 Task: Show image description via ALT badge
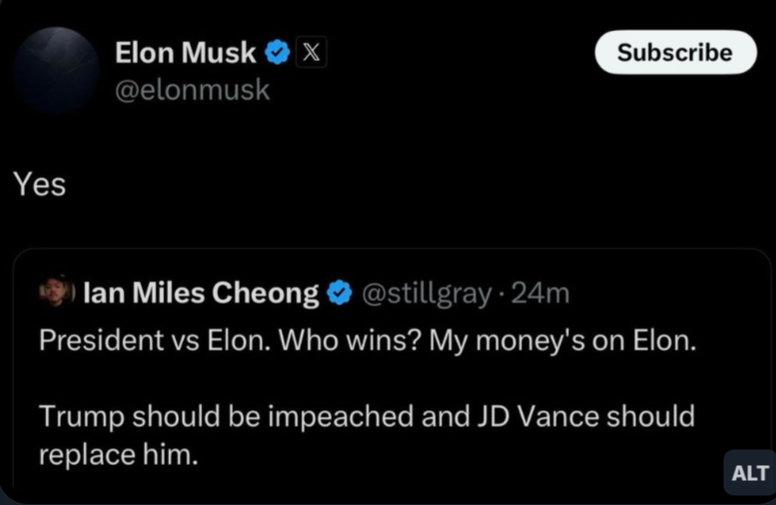749,473
